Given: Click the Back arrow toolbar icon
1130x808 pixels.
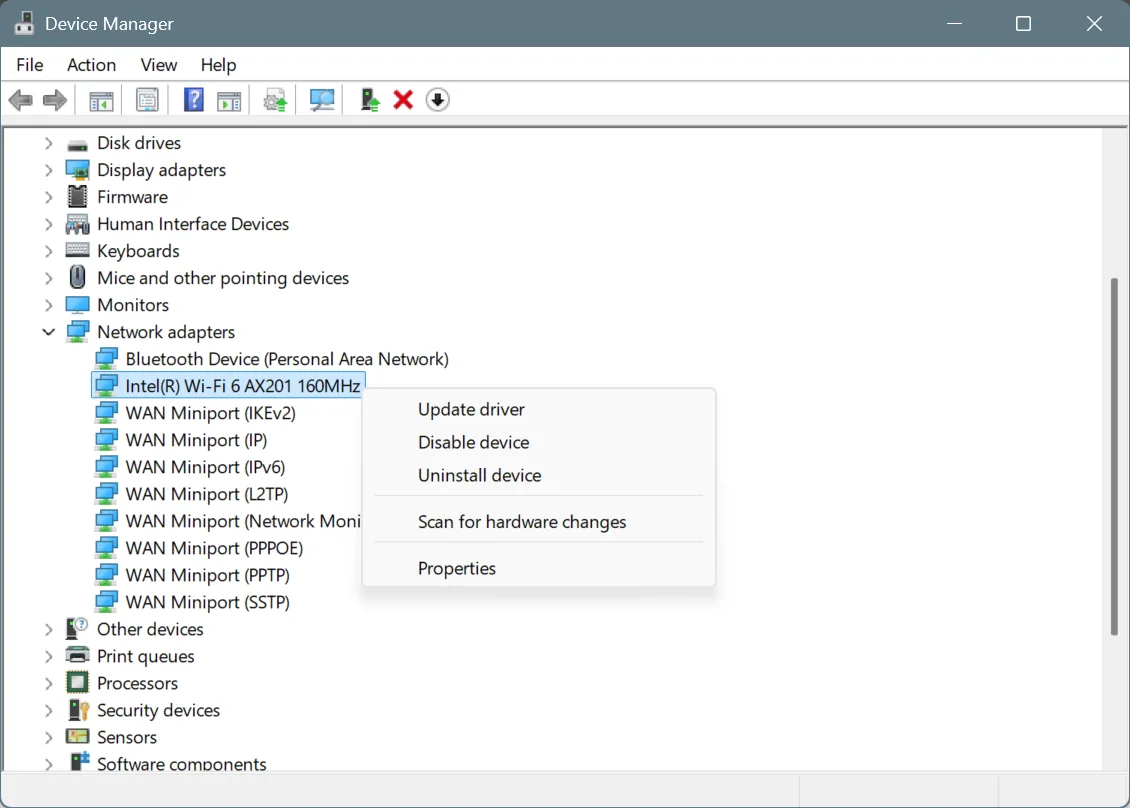Looking at the screenshot, I should click(21, 99).
